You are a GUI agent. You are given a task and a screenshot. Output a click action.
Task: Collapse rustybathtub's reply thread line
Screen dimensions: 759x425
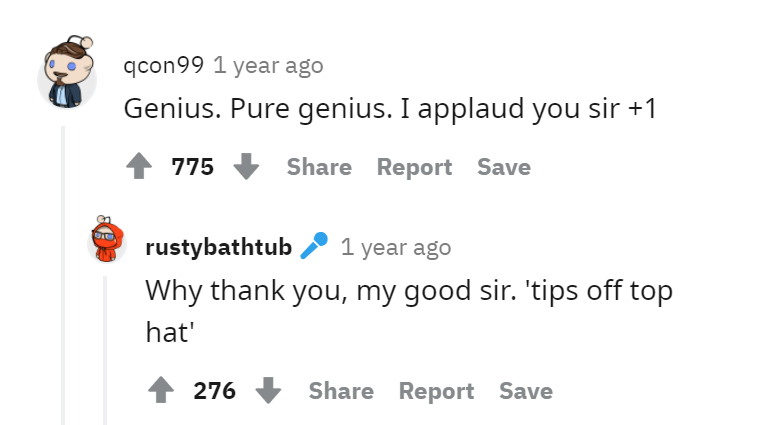[105, 350]
